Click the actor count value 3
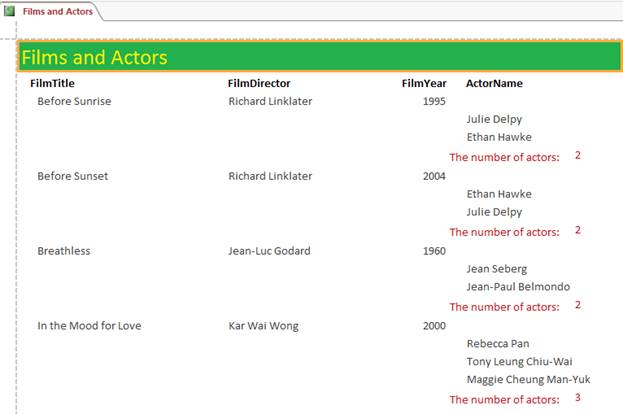The height and width of the screenshot is (414, 623). pyautogui.click(x=578, y=398)
